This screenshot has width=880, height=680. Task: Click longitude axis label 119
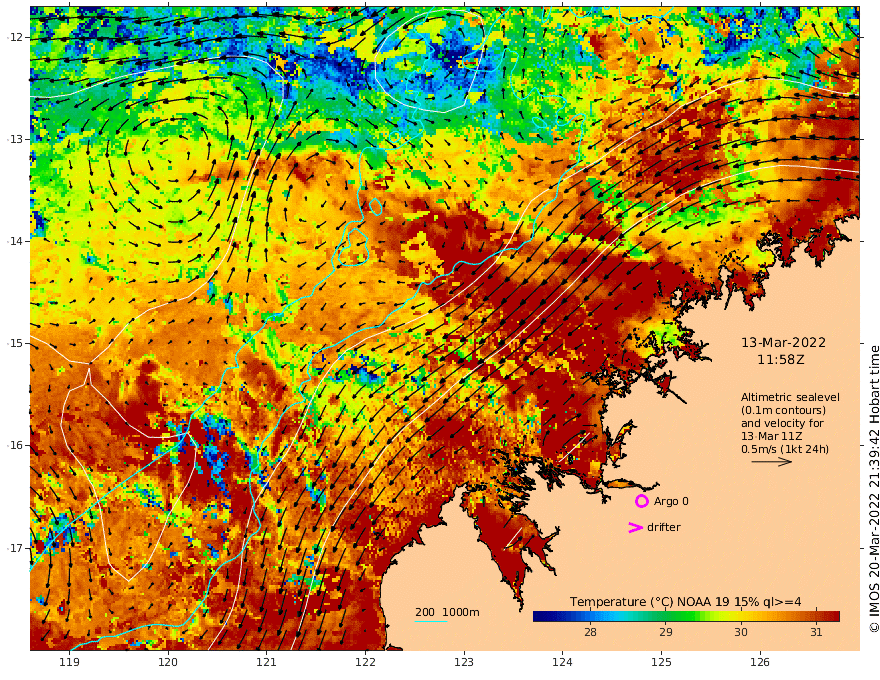[x=69, y=662]
